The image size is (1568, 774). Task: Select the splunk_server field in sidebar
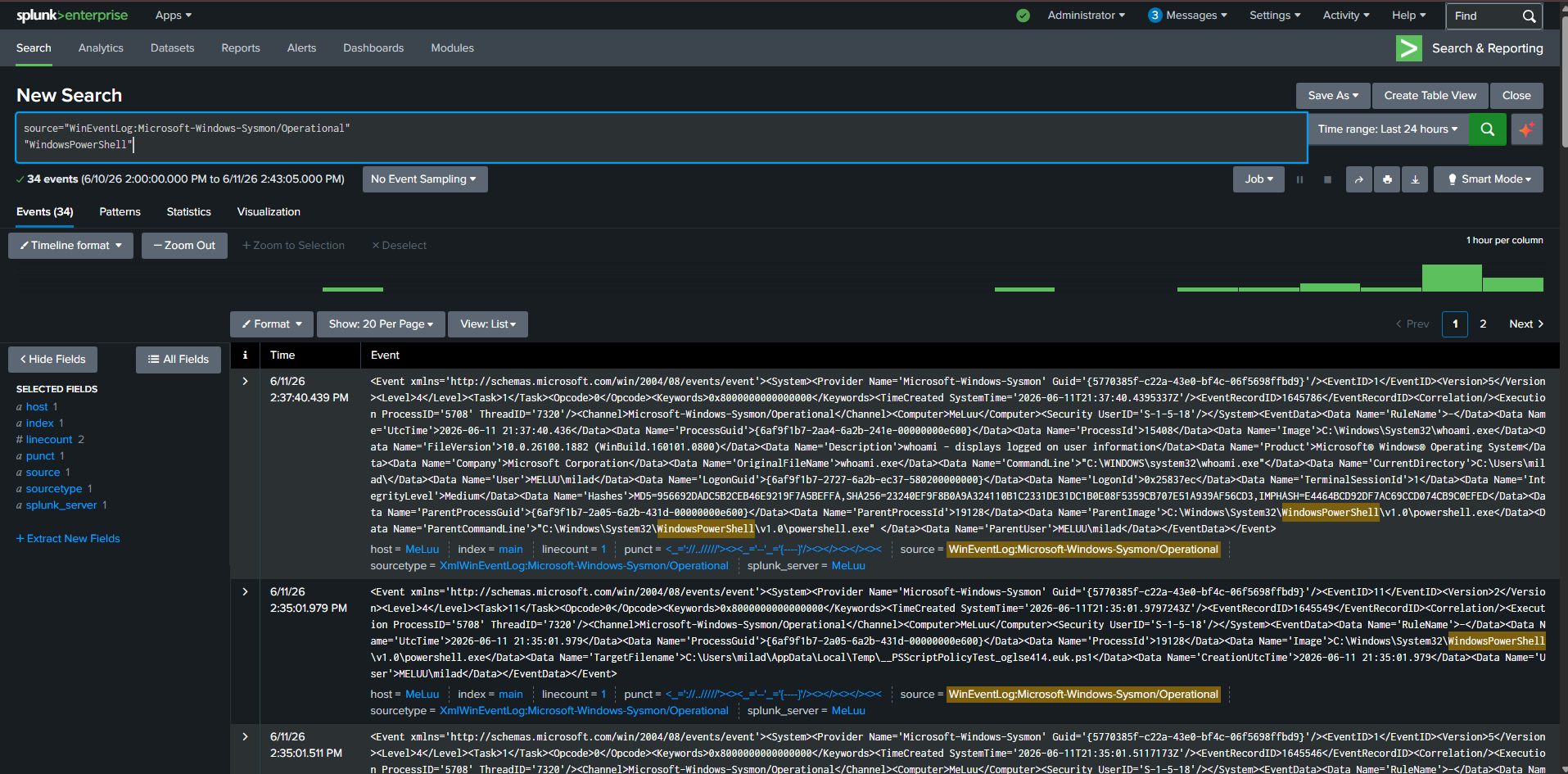(x=61, y=505)
